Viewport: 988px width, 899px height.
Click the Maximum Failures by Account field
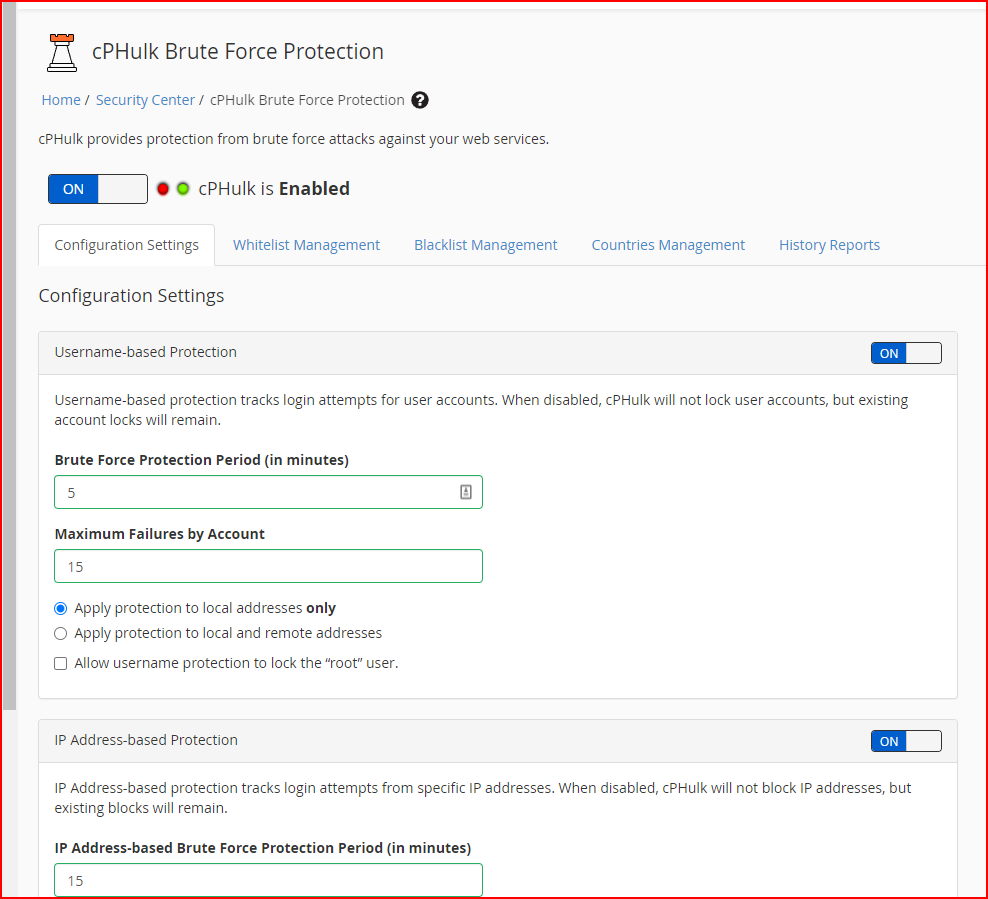268,566
